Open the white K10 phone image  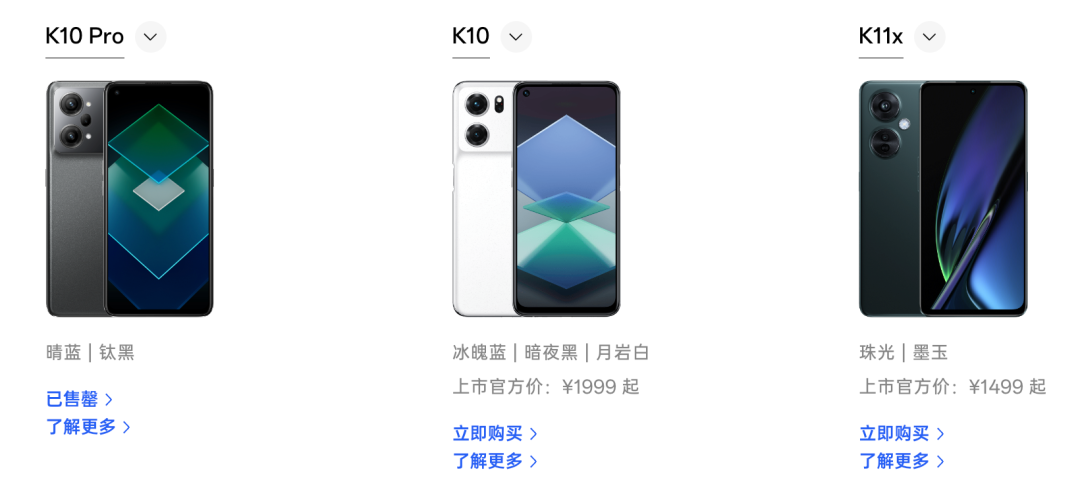(x=537, y=199)
